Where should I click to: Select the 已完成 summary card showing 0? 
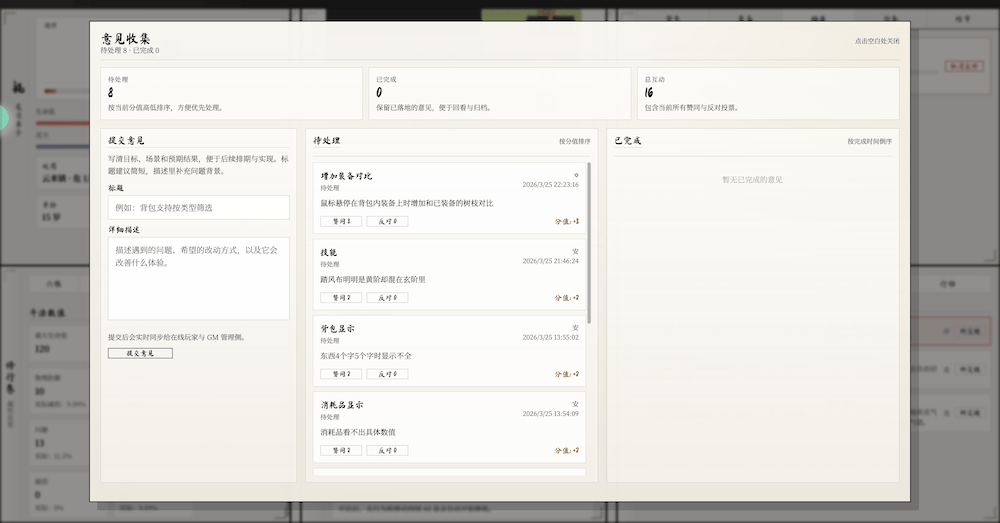[499, 93]
